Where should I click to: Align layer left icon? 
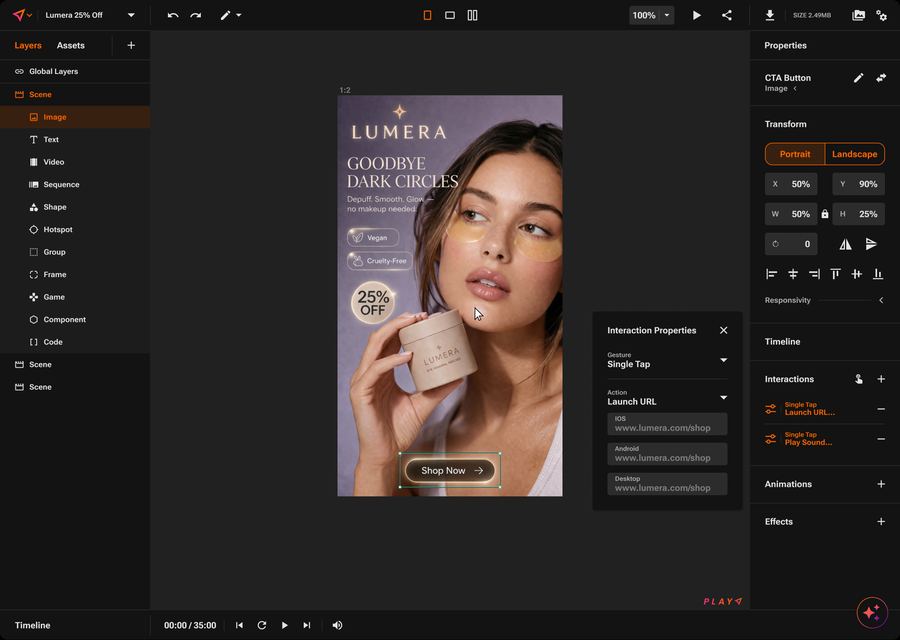coord(771,274)
